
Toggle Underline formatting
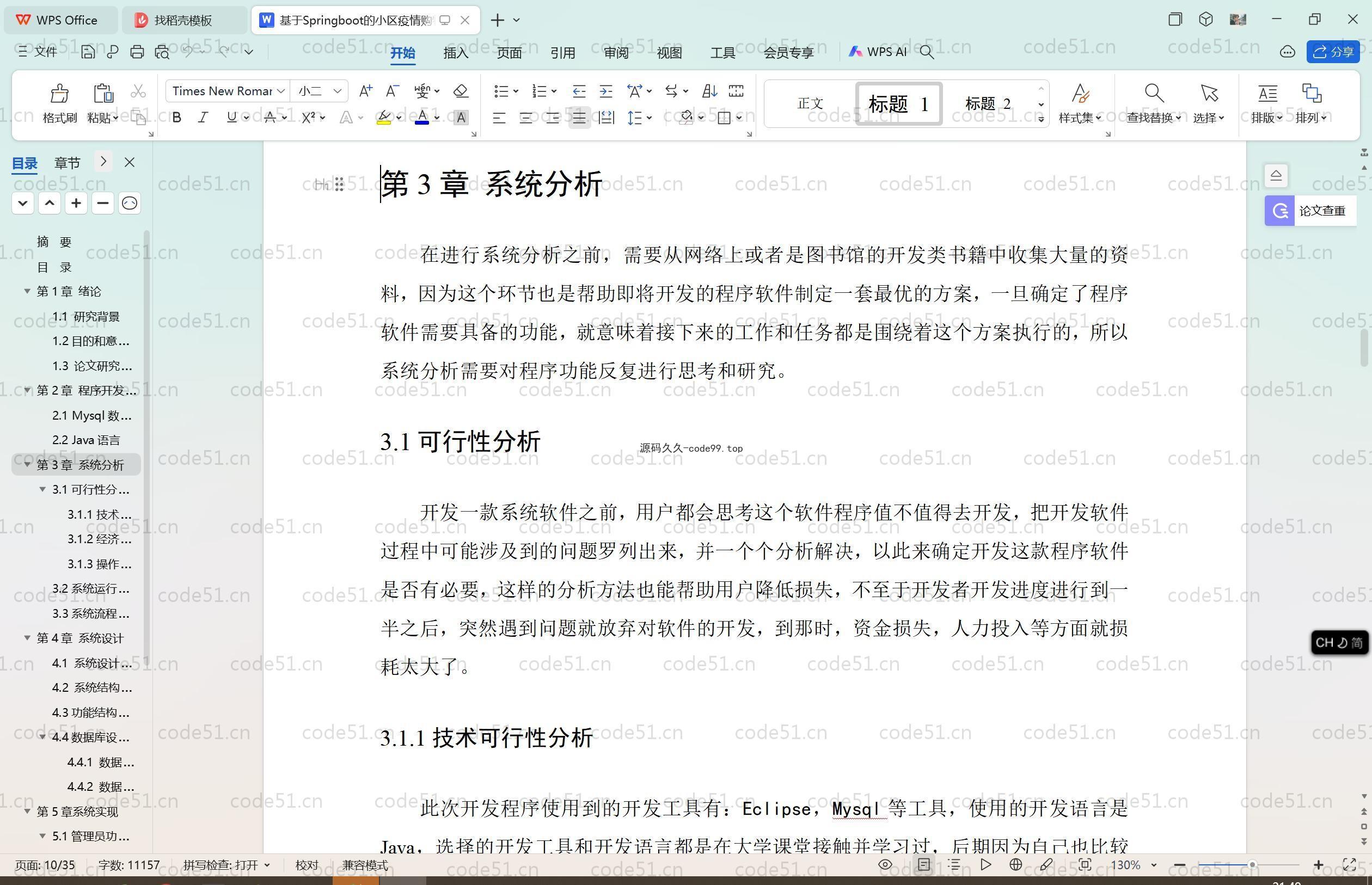coord(231,118)
